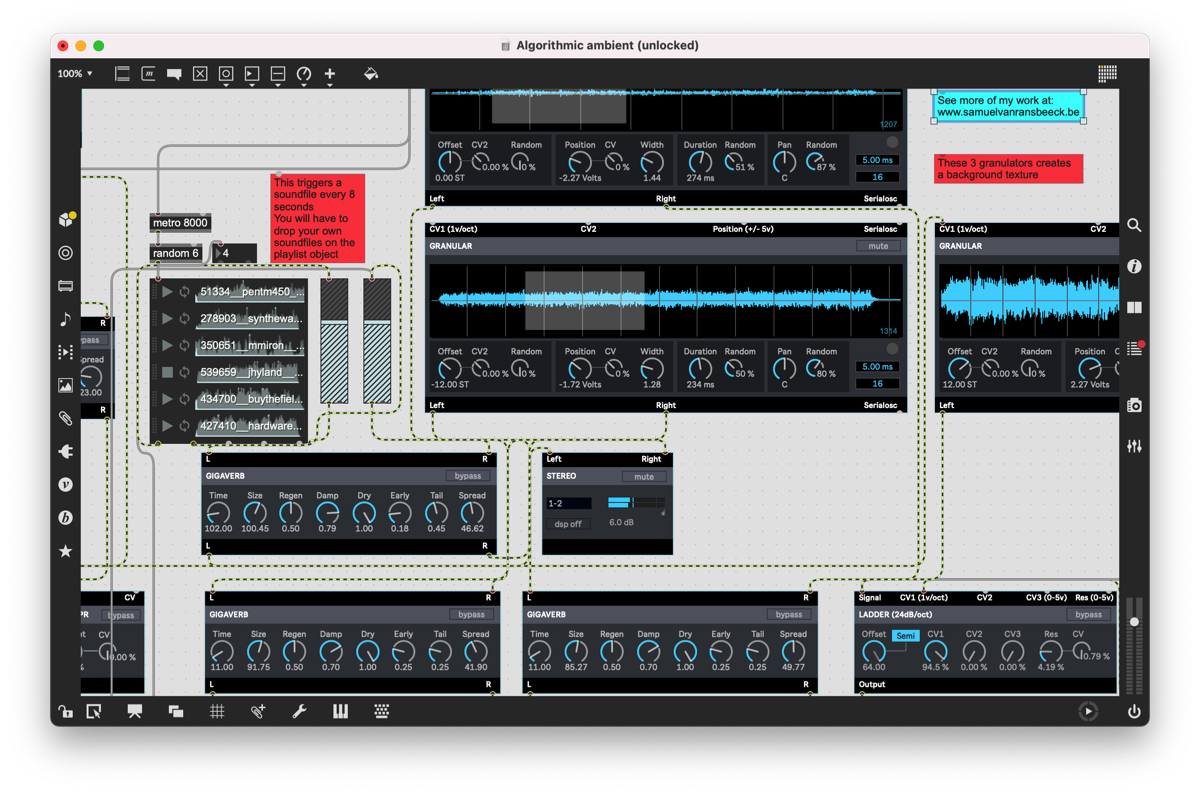Open the paperclip Snippets browser
The height and width of the screenshot is (792, 1200).
pos(66,418)
